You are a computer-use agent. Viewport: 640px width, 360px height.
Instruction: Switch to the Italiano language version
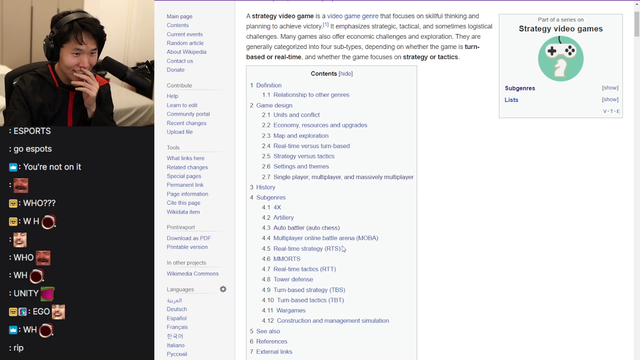176,345
